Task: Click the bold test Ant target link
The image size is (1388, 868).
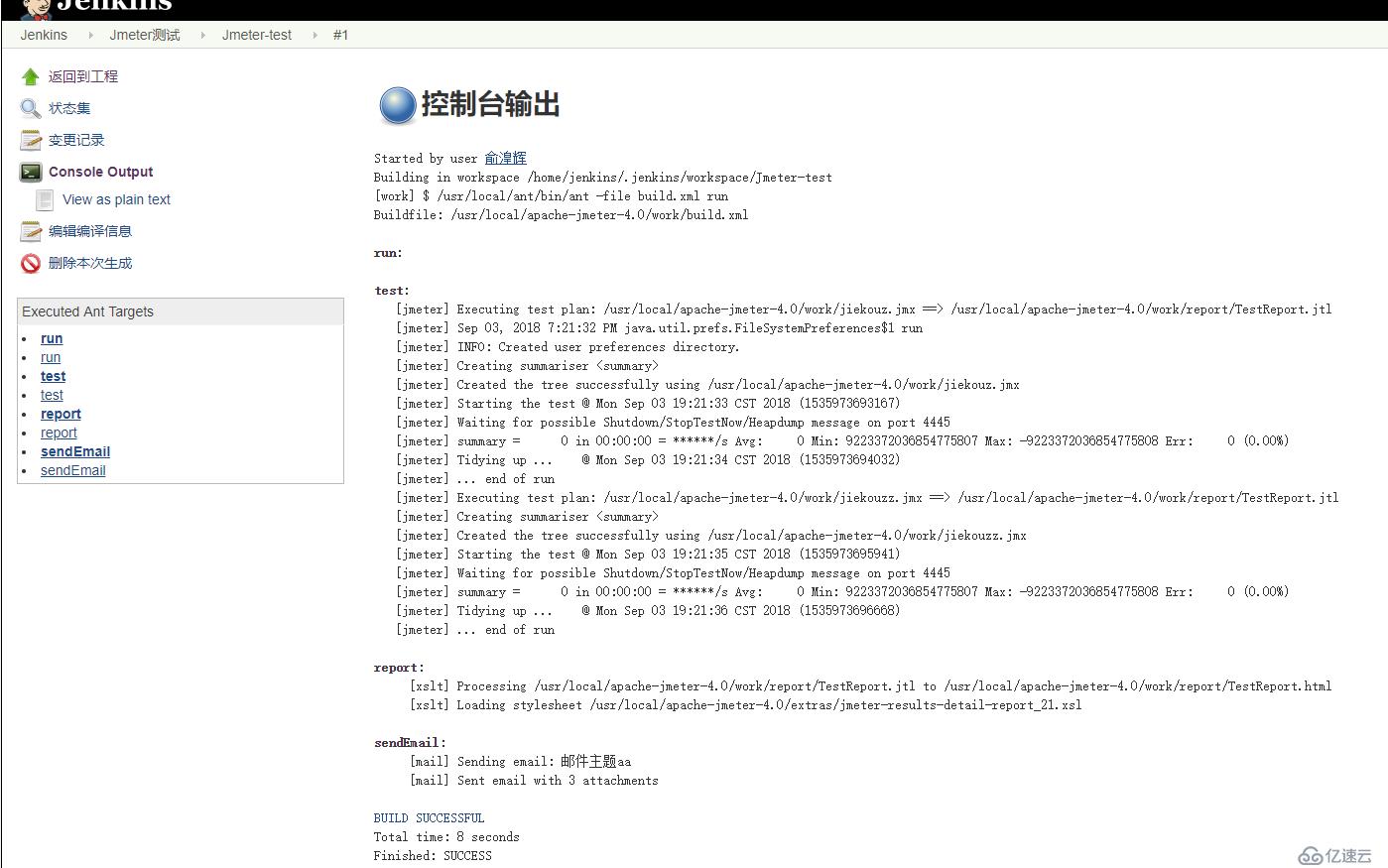Action: tap(53, 376)
